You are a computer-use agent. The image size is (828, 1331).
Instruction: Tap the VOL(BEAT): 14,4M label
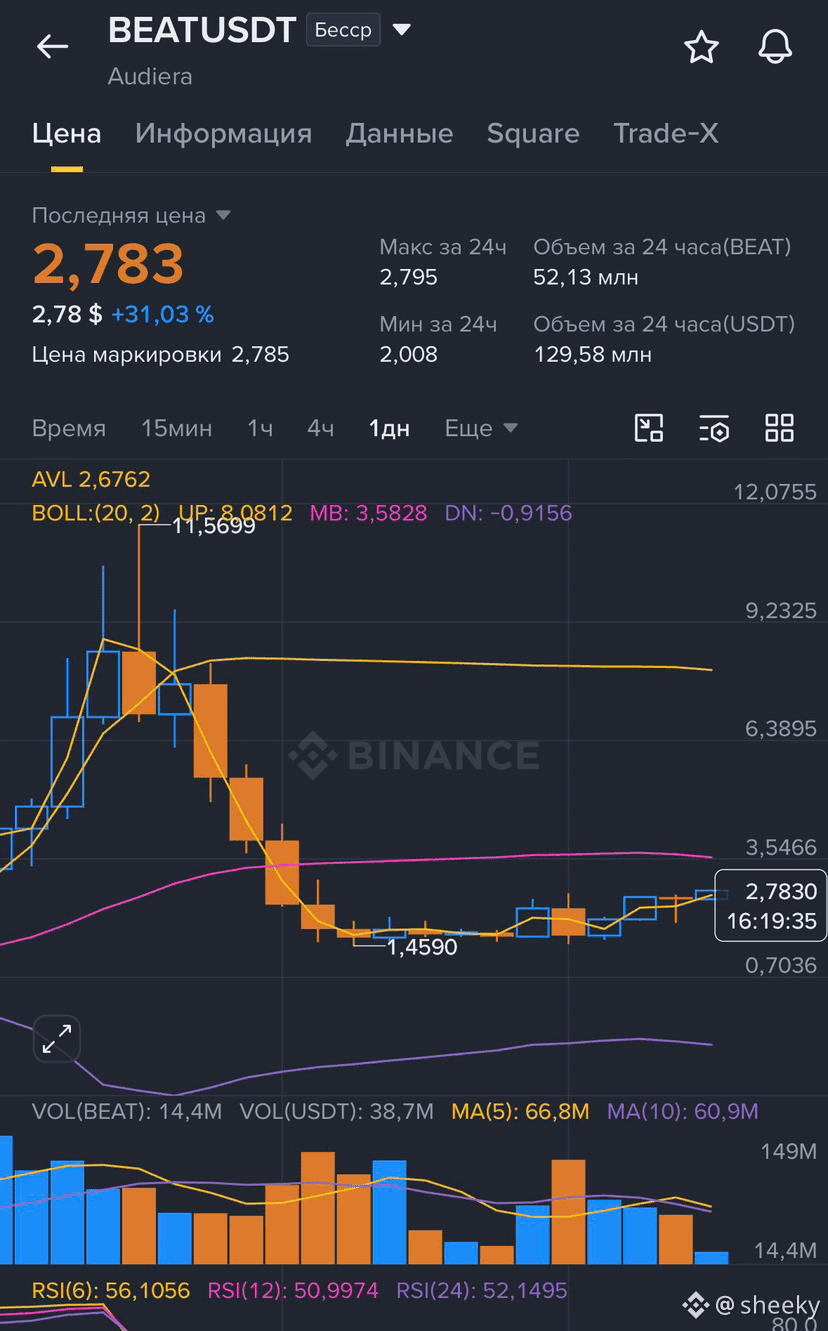point(127,1111)
